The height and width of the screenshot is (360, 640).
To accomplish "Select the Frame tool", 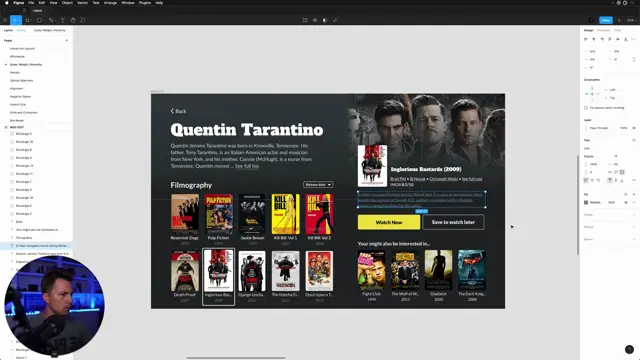I will [28, 20].
